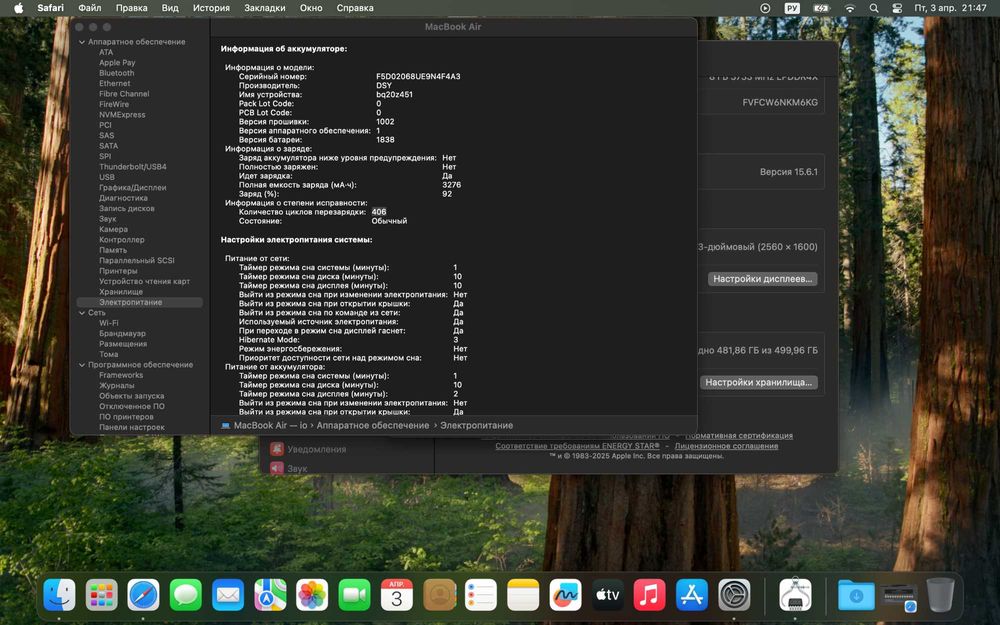Open the Правка menu
1000x625 pixels.
coord(131,8)
